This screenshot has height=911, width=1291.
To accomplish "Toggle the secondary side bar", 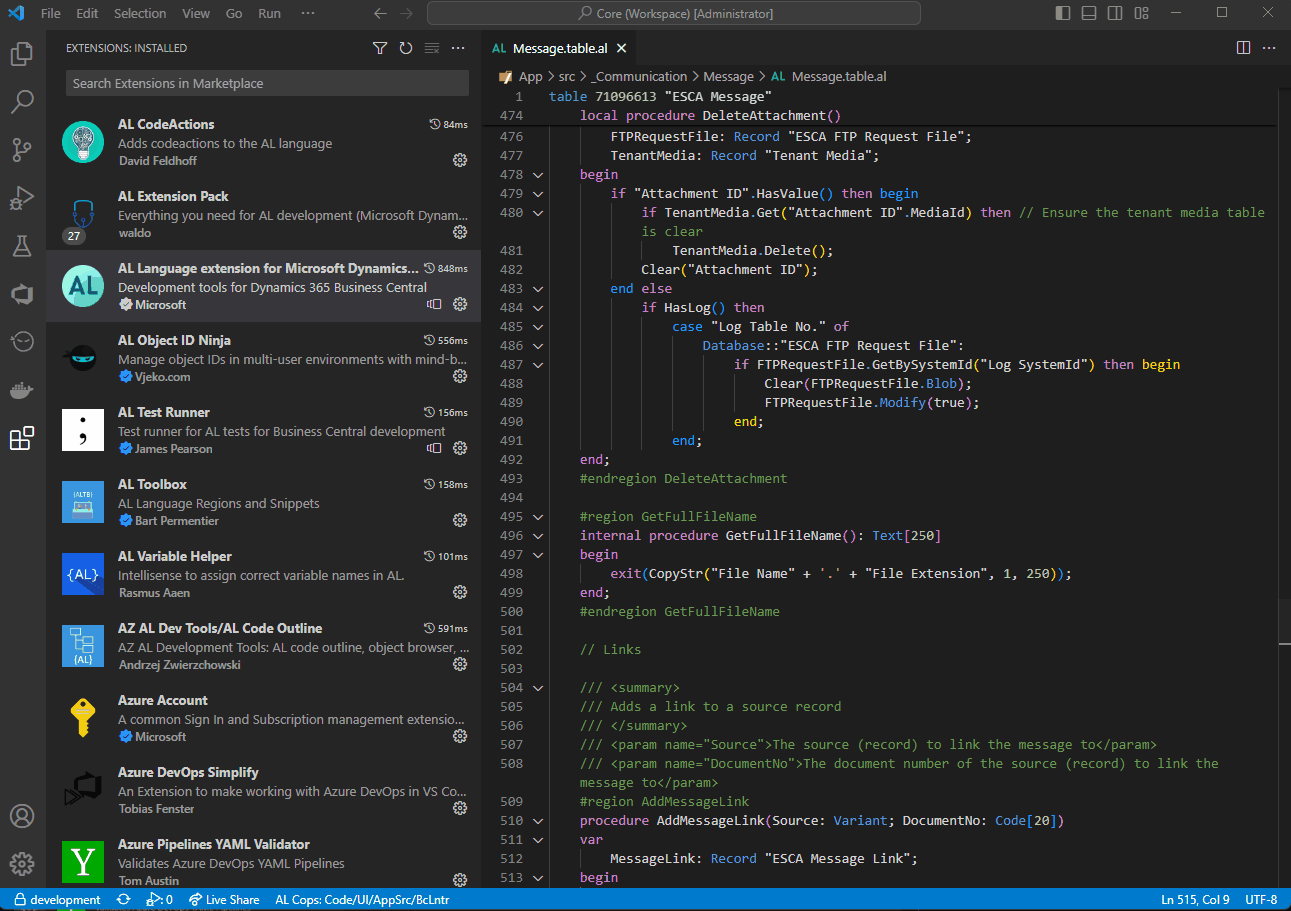I will 1114,13.
